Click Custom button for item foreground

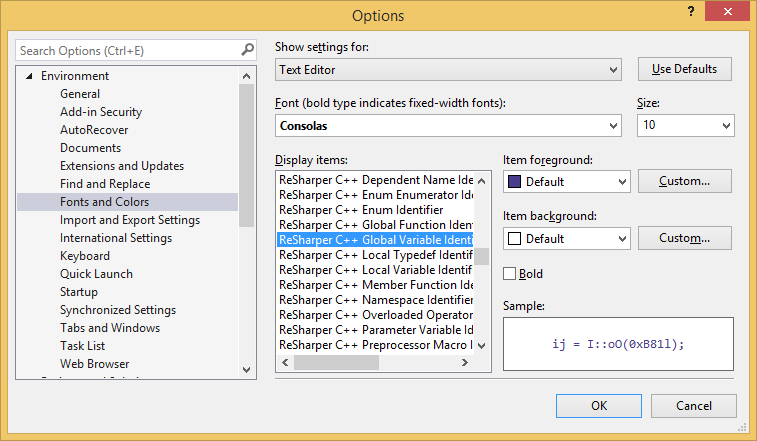(x=685, y=181)
